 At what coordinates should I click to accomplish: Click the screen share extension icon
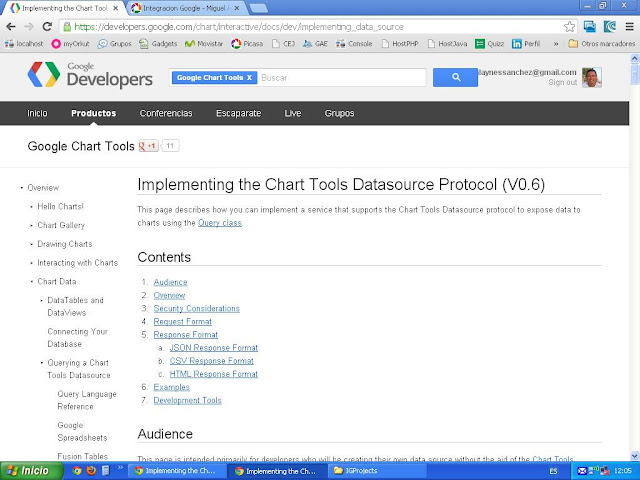[x=589, y=27]
